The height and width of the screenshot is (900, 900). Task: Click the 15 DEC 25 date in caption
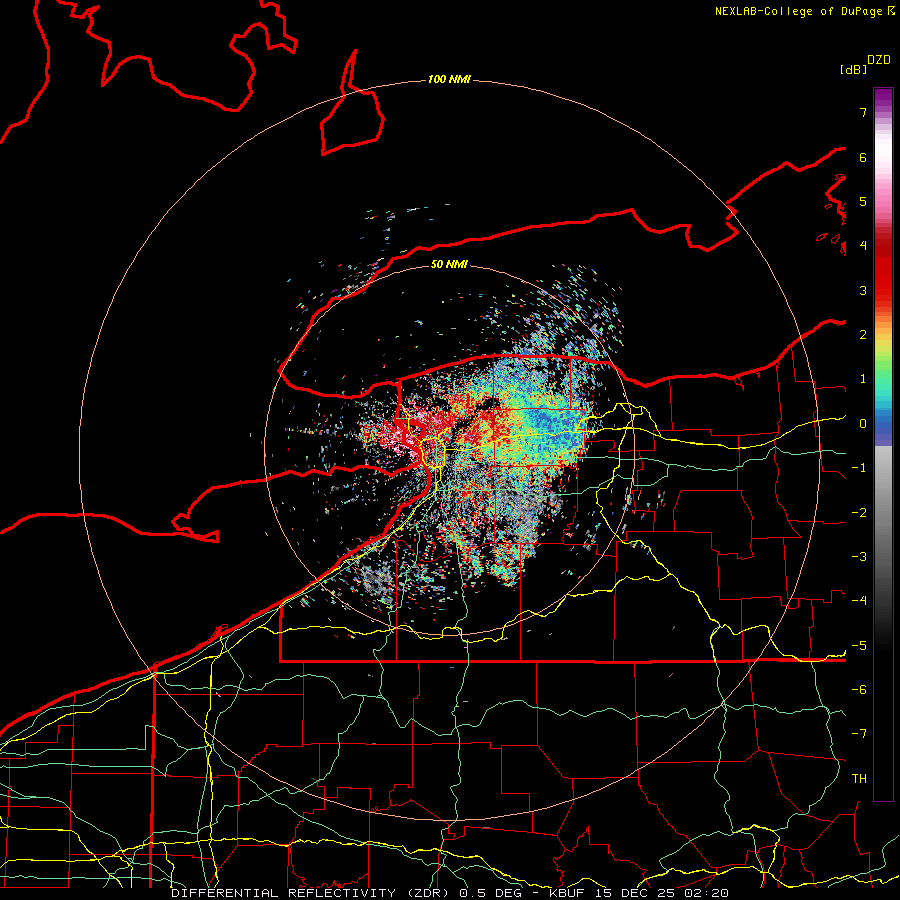[637, 893]
